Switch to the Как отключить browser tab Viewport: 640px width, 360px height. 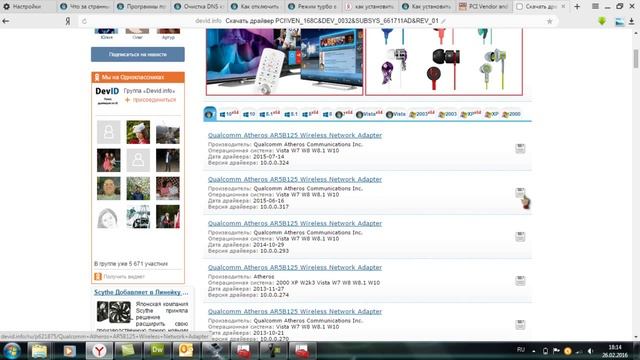(x=255, y=7)
